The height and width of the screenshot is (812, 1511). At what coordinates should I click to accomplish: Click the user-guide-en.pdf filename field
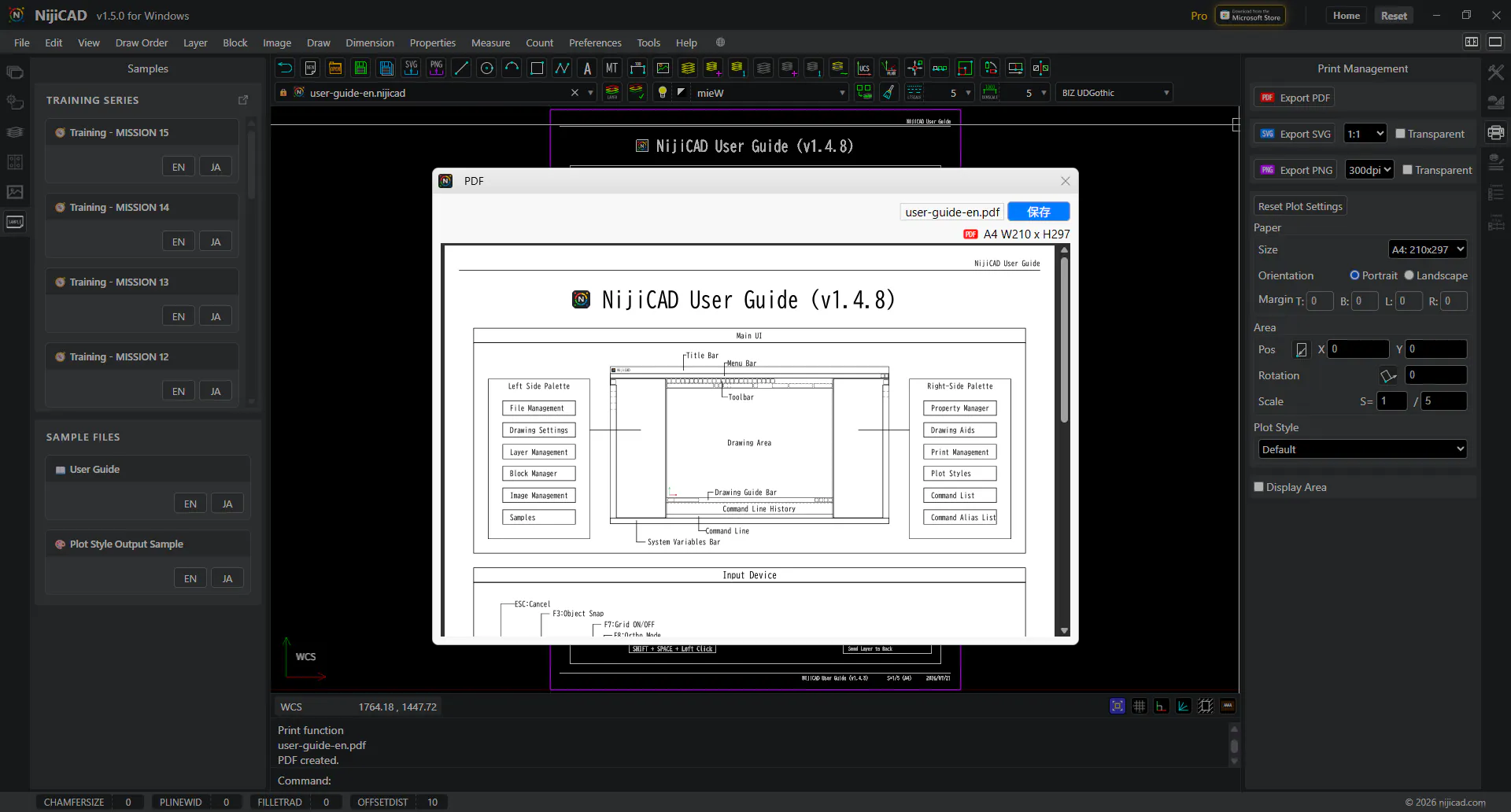[952, 212]
